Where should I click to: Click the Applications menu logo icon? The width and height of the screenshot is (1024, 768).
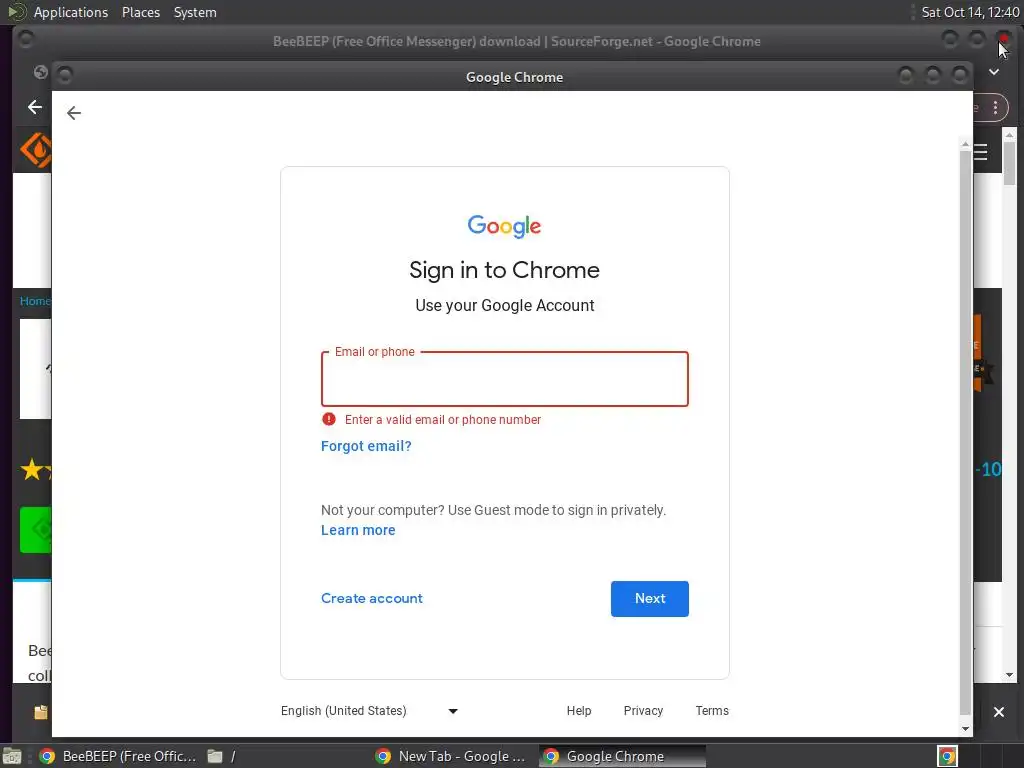(x=16, y=12)
